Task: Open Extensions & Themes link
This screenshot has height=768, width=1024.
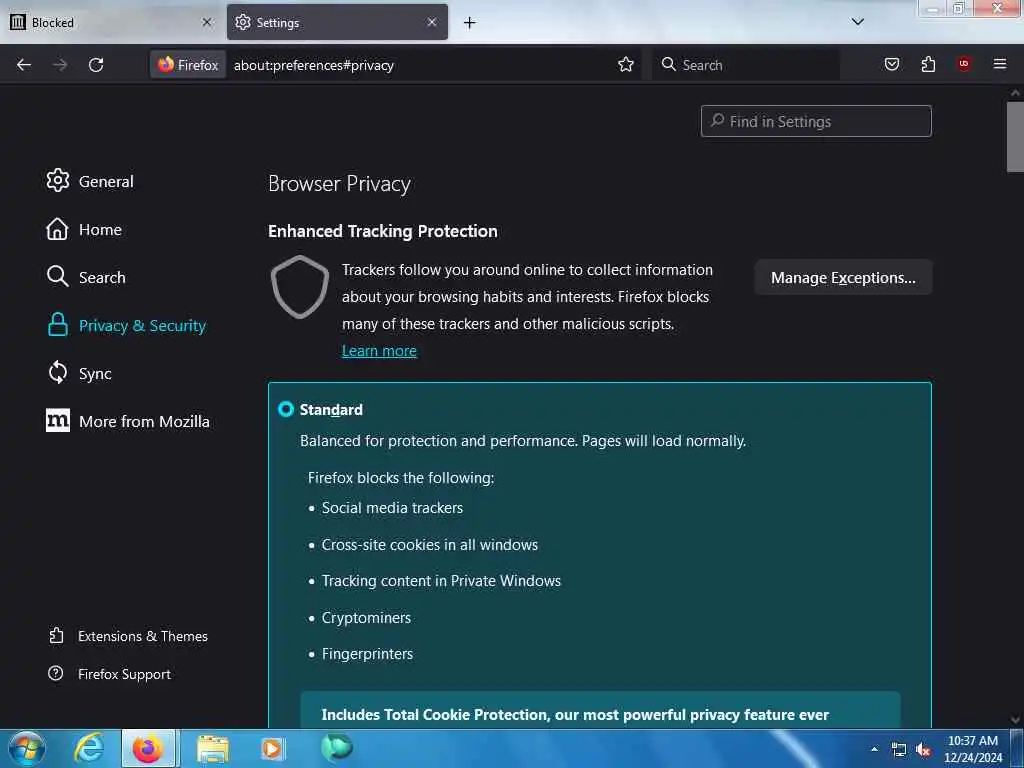Action: pos(128,636)
